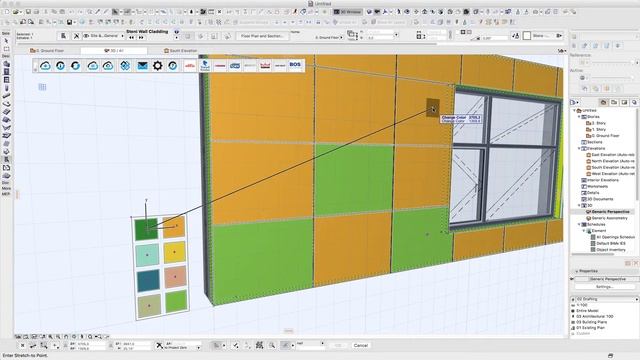Open the 0. Ground Floor home story dropdown
Viewport: 640px width, 360px height.
point(329,38)
